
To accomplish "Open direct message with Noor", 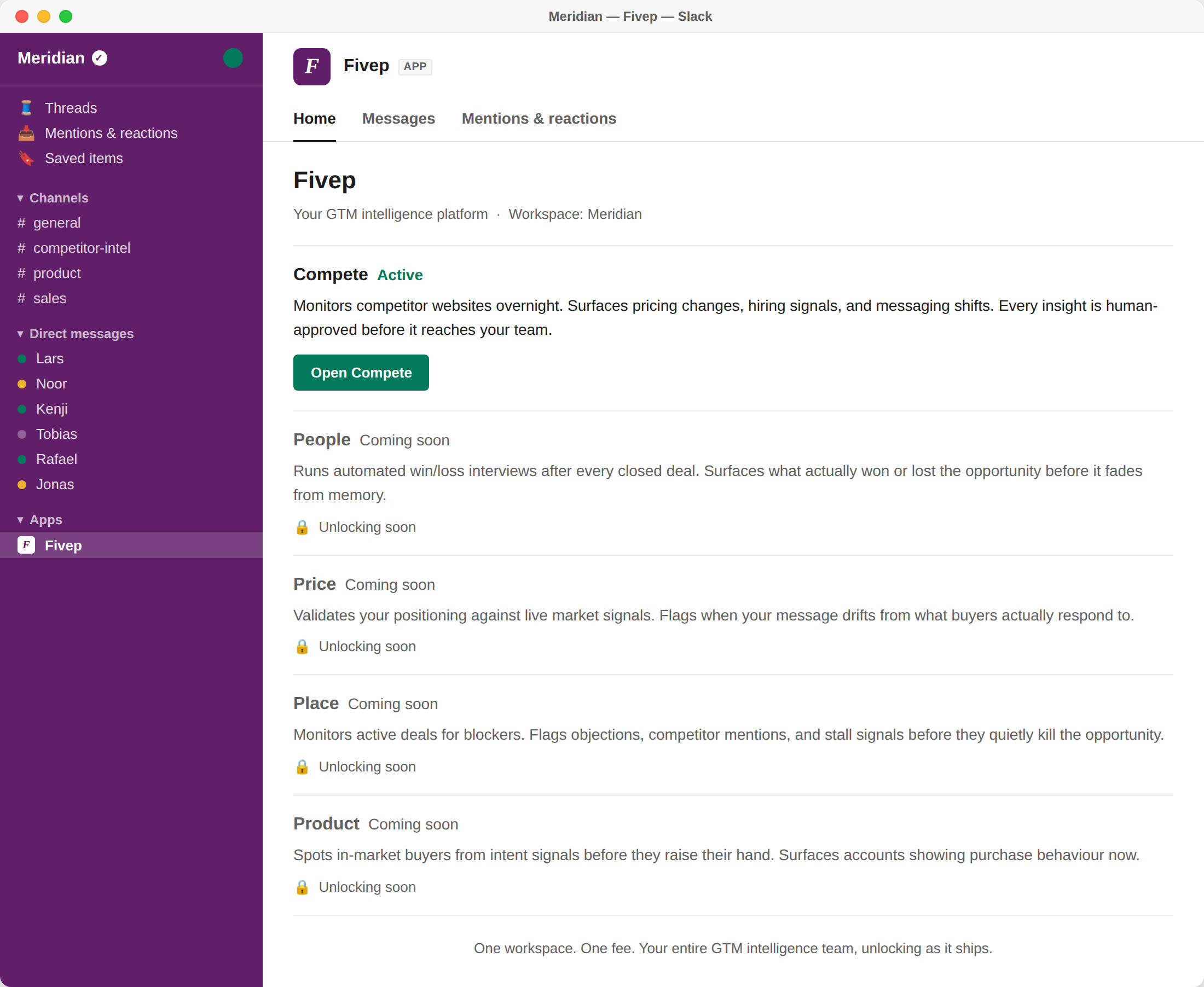I will click(51, 384).
